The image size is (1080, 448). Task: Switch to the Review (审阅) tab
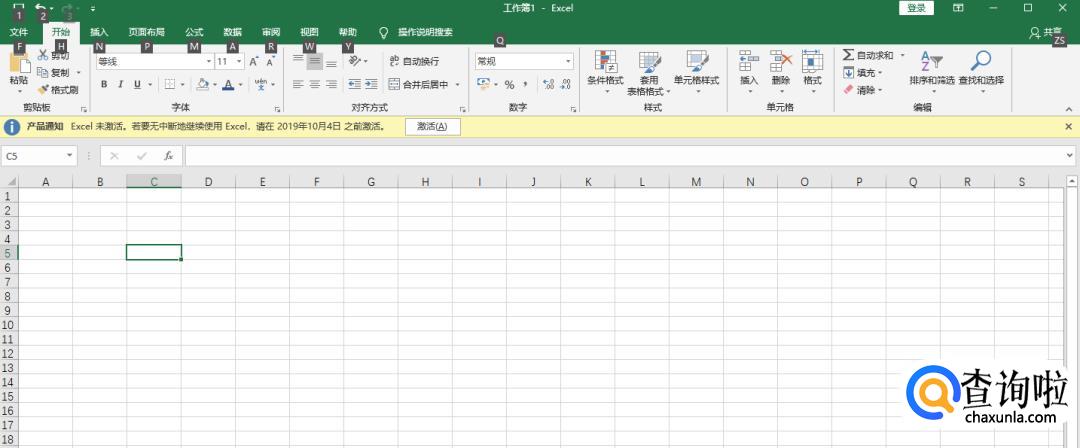click(x=271, y=32)
